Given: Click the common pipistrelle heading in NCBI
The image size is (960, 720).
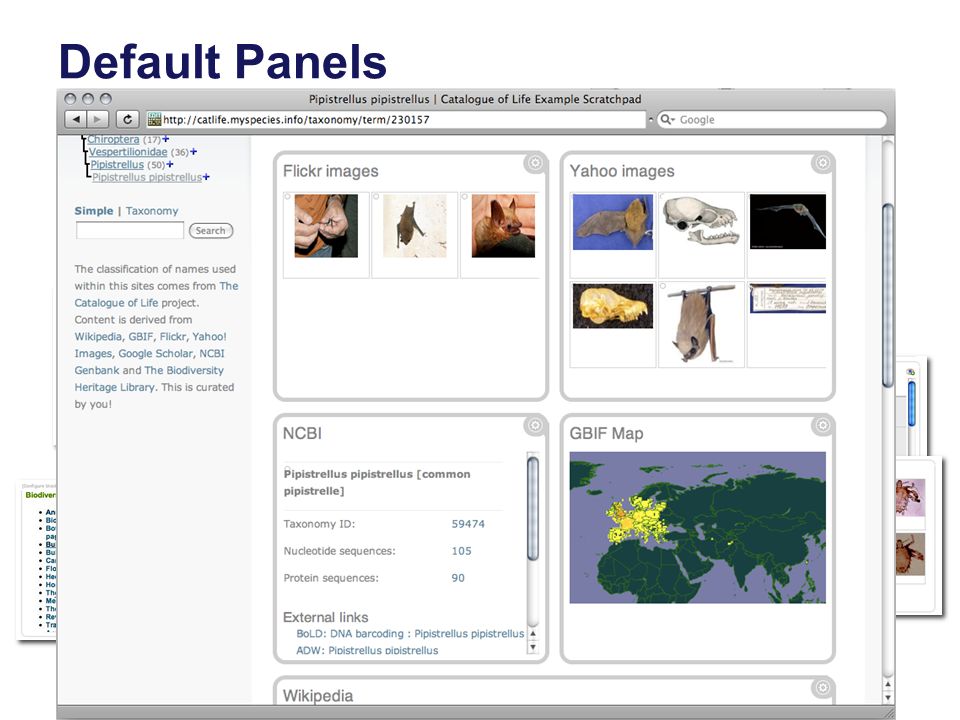Looking at the screenshot, I should click(377, 482).
